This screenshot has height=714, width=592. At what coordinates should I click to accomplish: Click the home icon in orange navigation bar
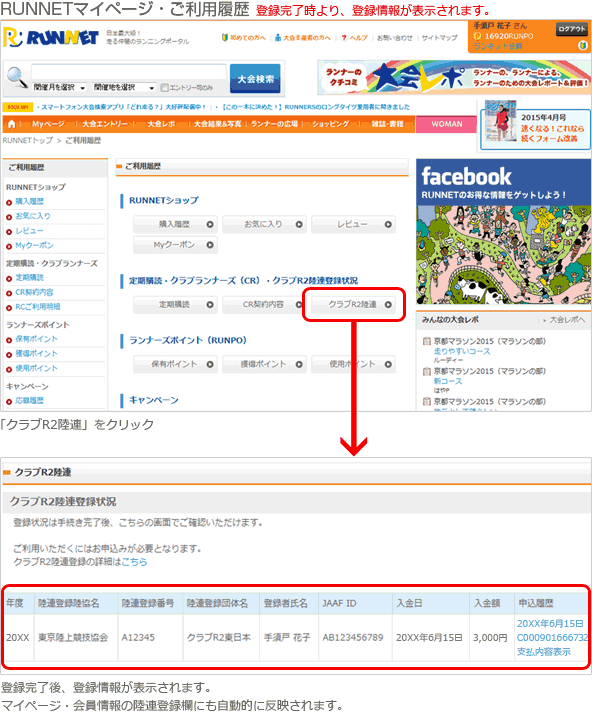click(x=12, y=124)
